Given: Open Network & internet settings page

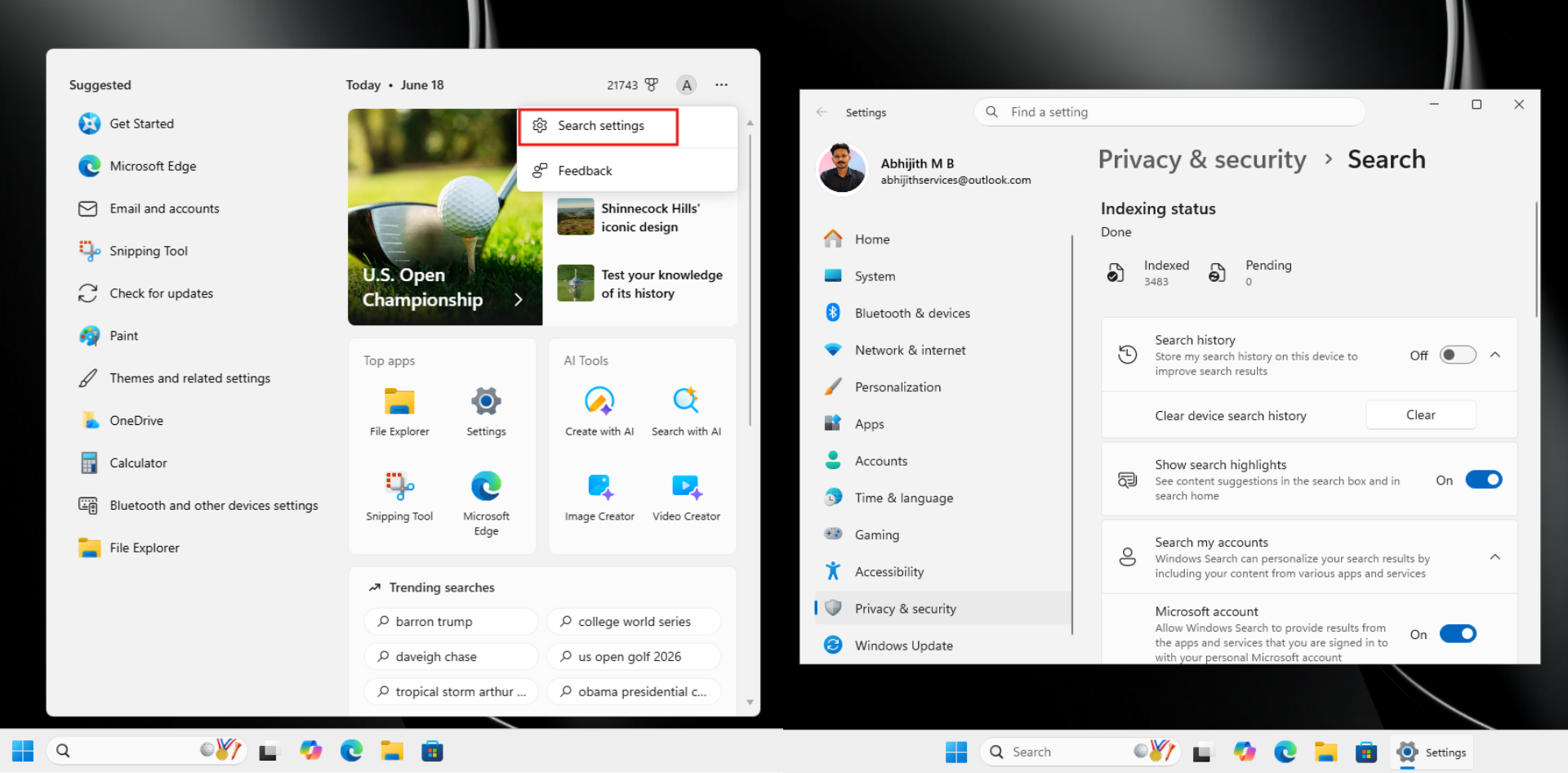Looking at the screenshot, I should (x=943, y=350).
